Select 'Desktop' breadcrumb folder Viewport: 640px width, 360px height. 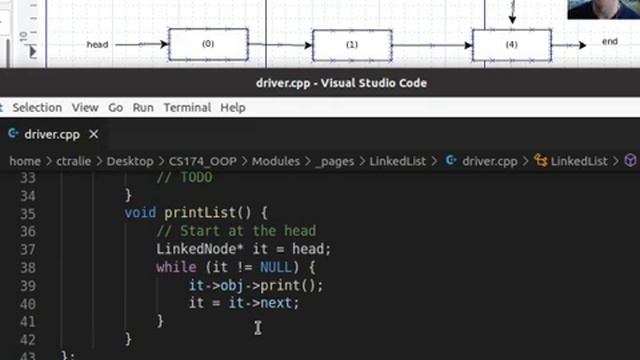[130, 161]
